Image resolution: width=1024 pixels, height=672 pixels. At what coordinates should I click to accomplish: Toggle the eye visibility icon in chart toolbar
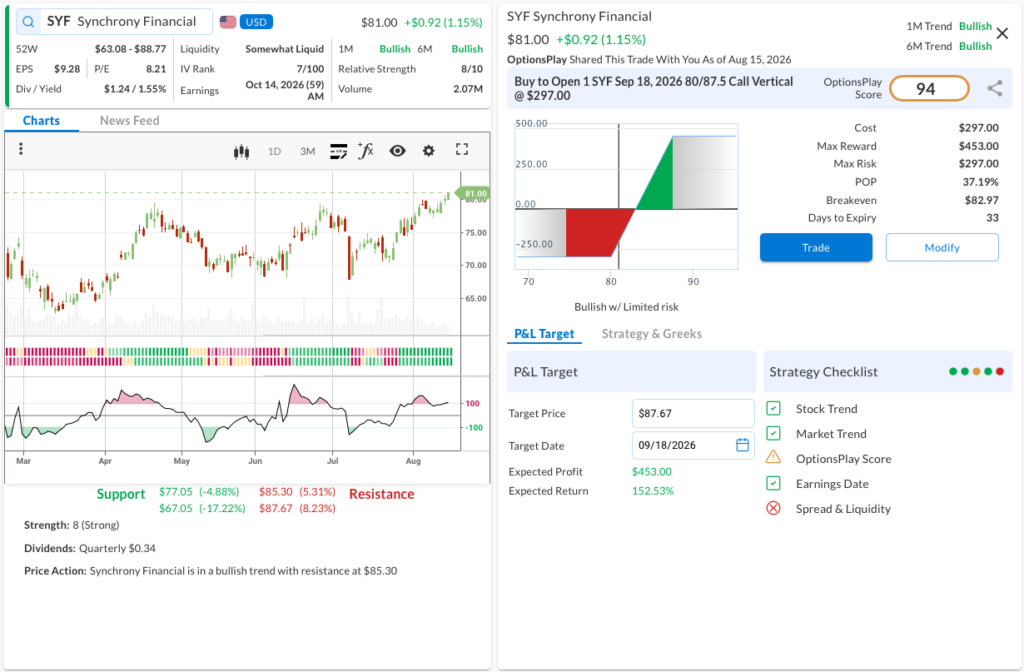pos(397,151)
